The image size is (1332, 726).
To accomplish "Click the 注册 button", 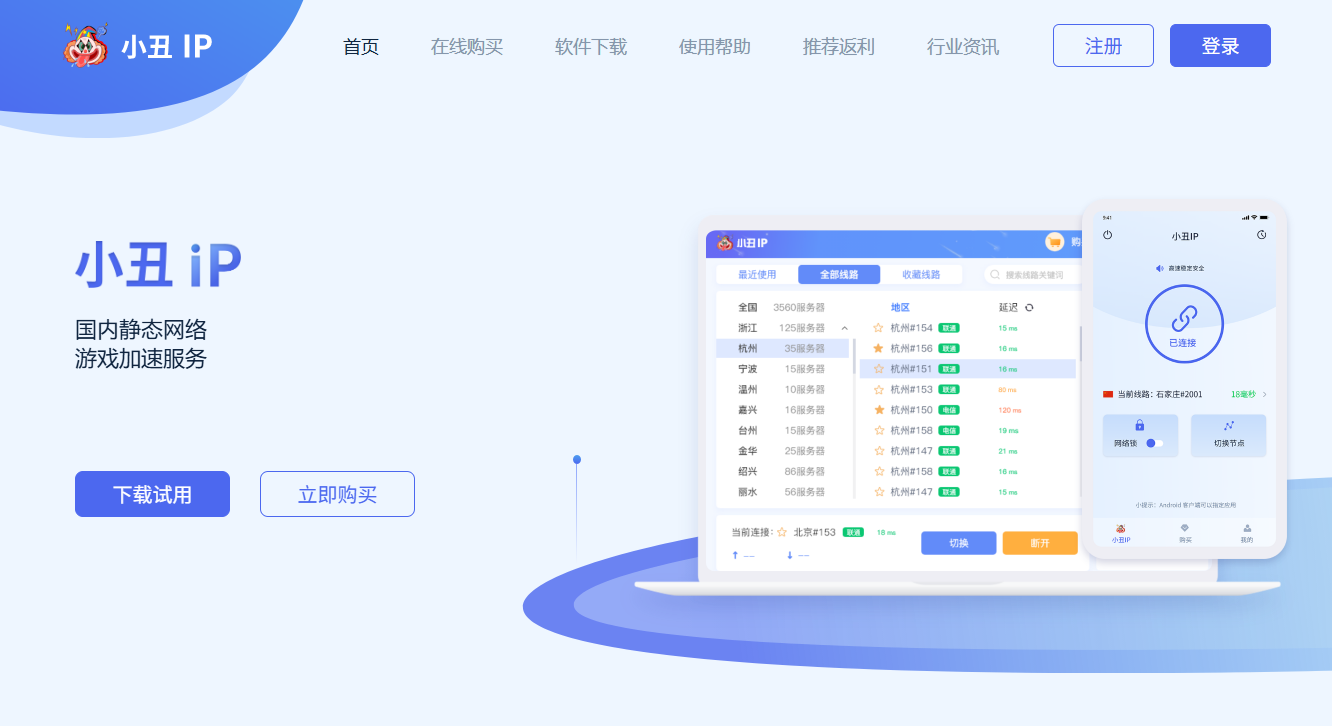I will (1103, 46).
